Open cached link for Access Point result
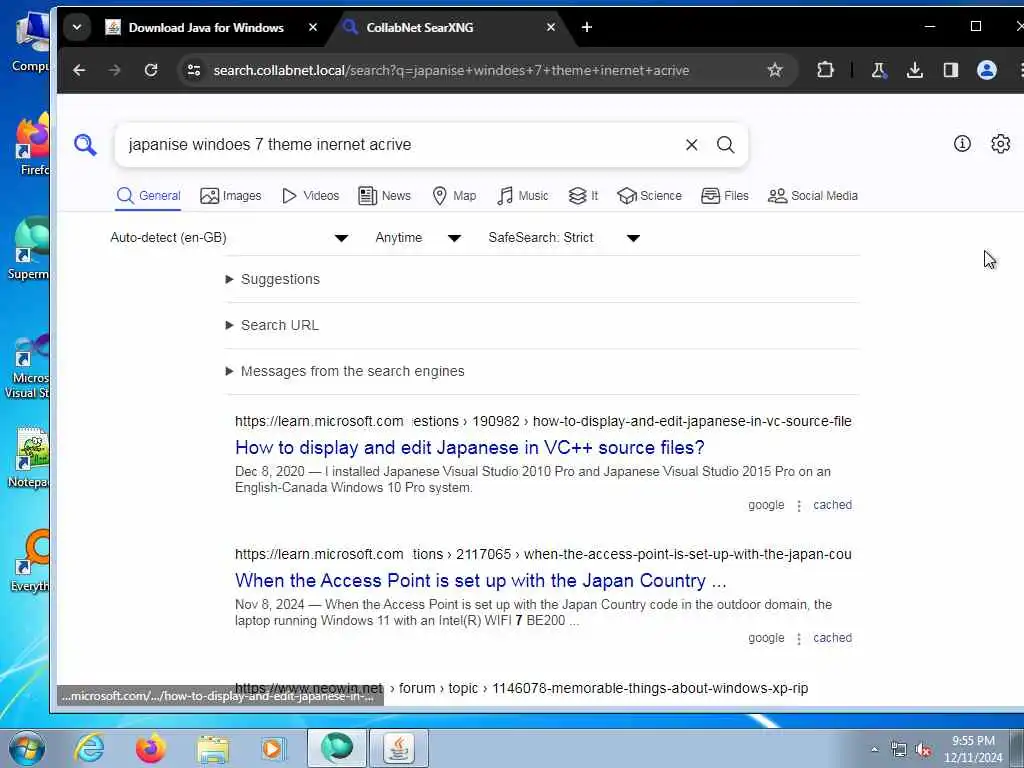This screenshot has height=768, width=1024. tap(832, 638)
